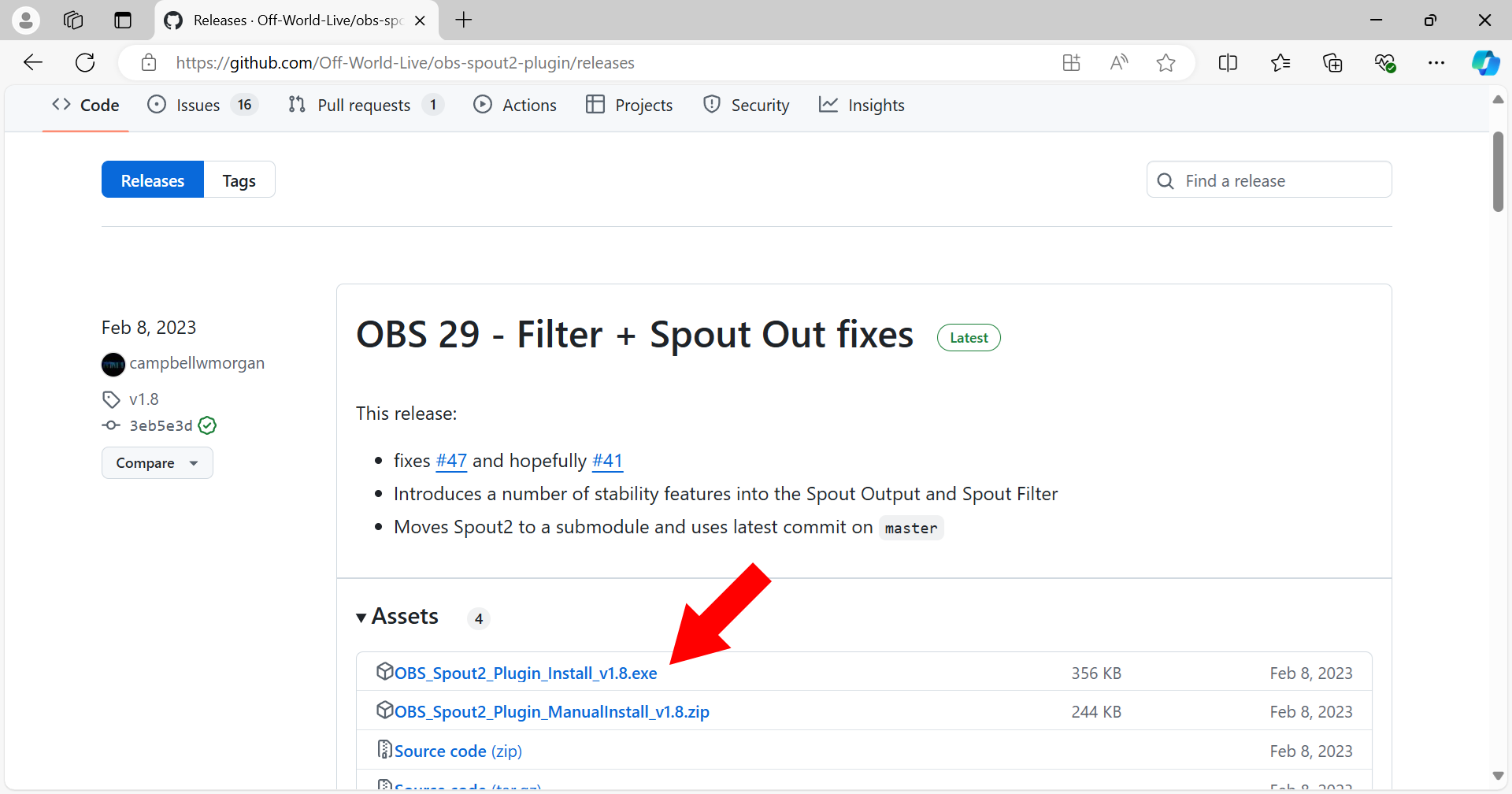
Task: Click the address bar URL
Action: click(405, 63)
